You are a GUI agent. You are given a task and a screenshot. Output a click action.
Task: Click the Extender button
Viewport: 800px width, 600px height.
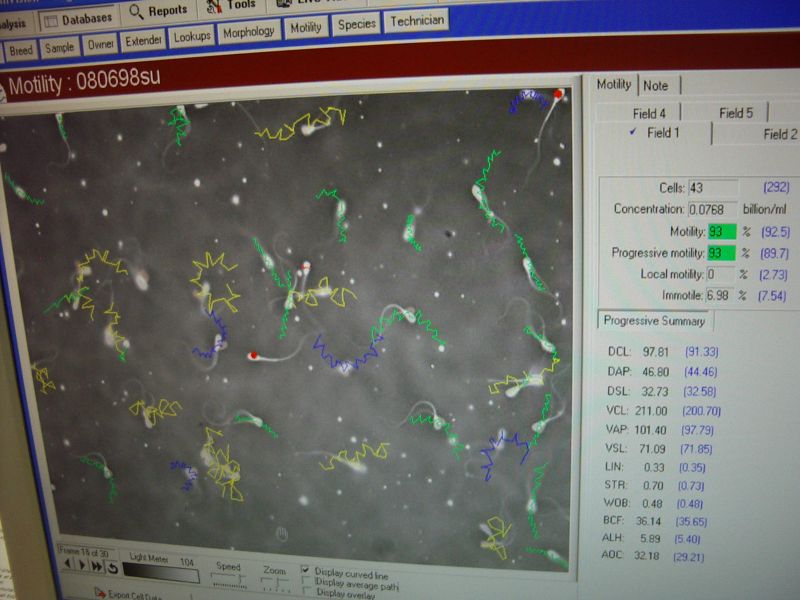(x=143, y=41)
